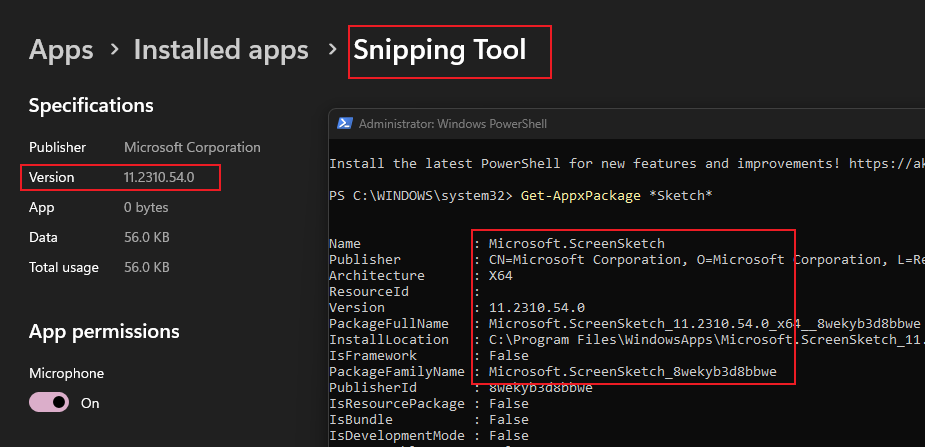
Task: Select IsBundle value False in PowerShell
Action: (x=509, y=420)
